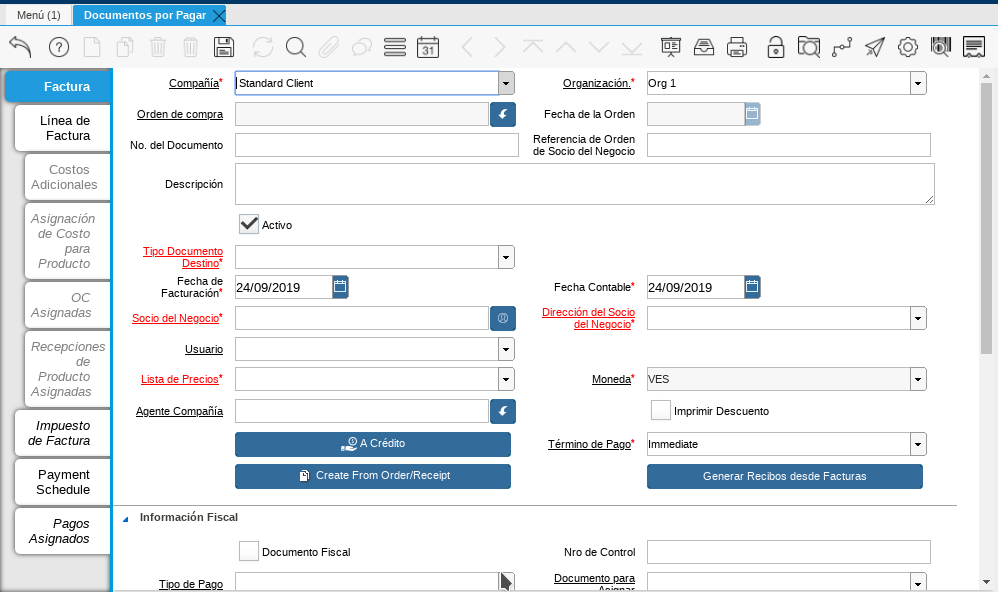Screen dimensions: 998x592
Task: Open the process gear icon in toolbar
Action: [908, 47]
